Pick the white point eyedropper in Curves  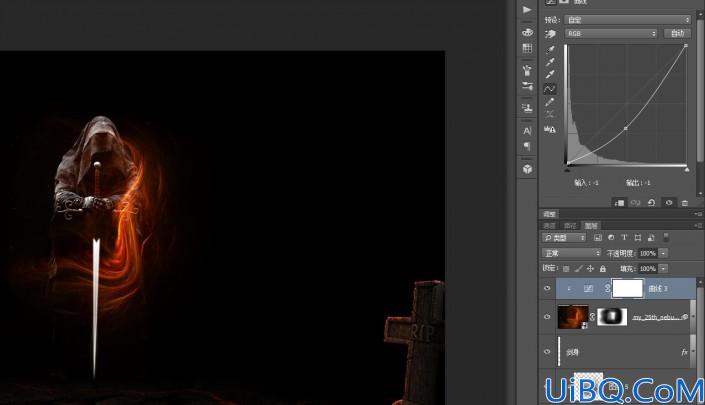[x=550, y=74]
